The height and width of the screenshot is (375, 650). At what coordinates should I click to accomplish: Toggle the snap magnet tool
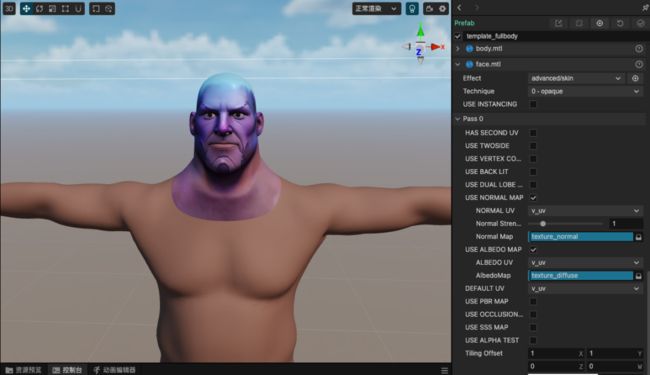(78, 9)
